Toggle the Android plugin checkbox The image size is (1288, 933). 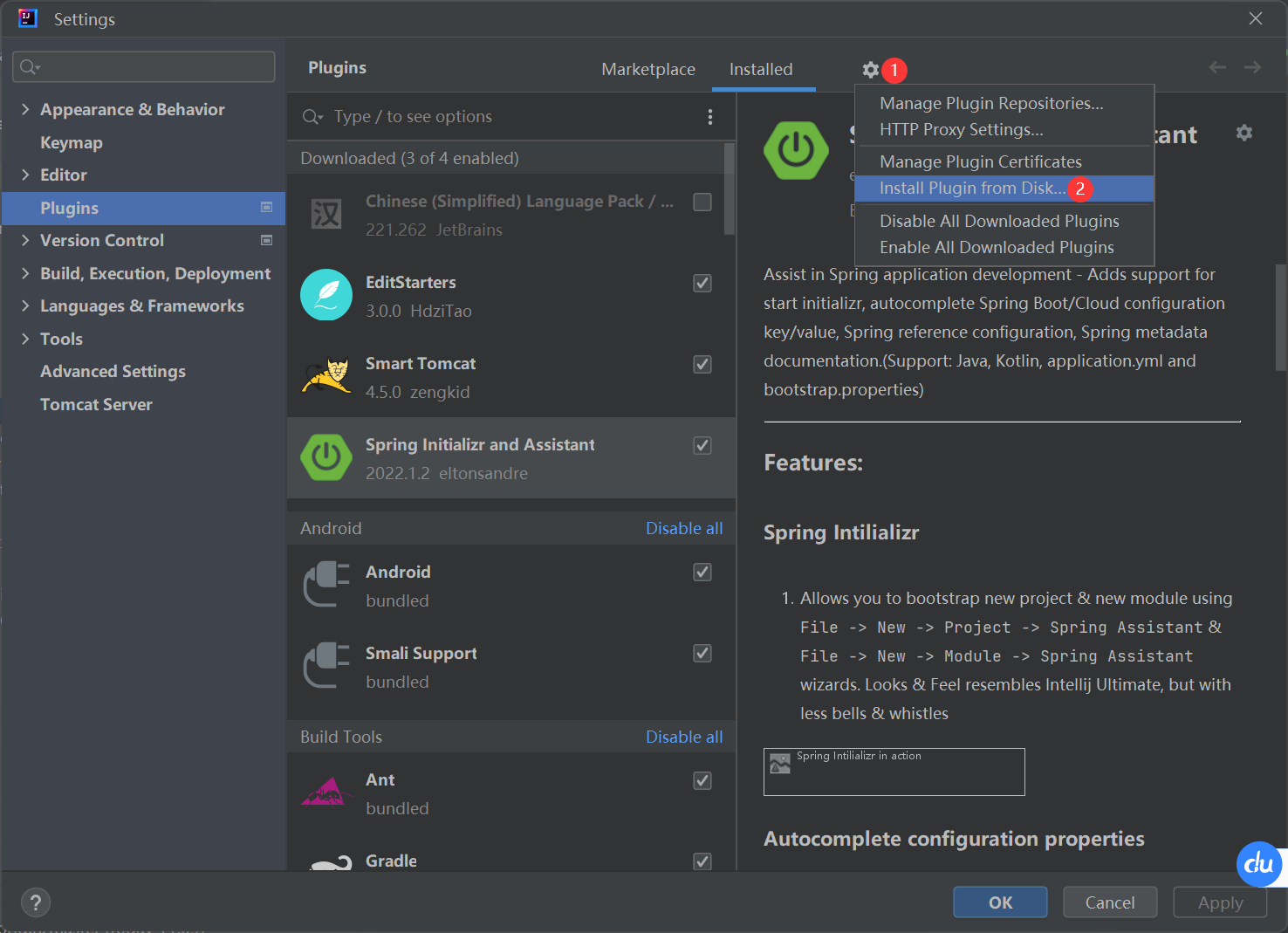point(702,572)
